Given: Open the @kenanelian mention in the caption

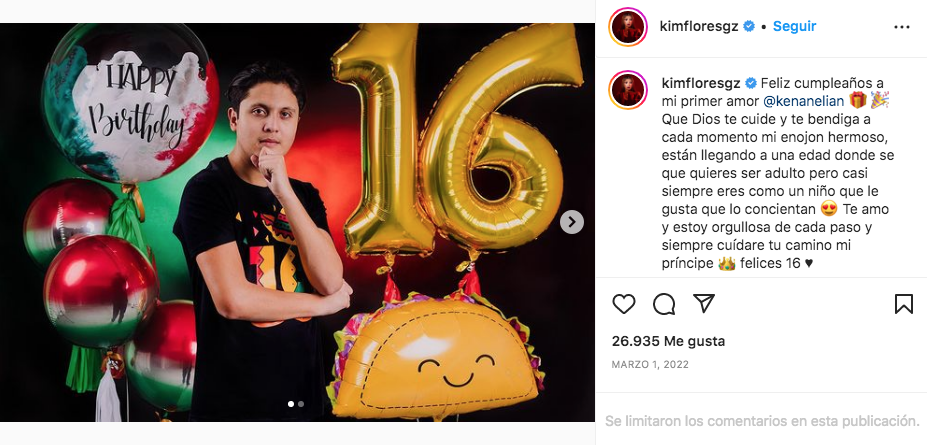Looking at the screenshot, I should pos(803,100).
